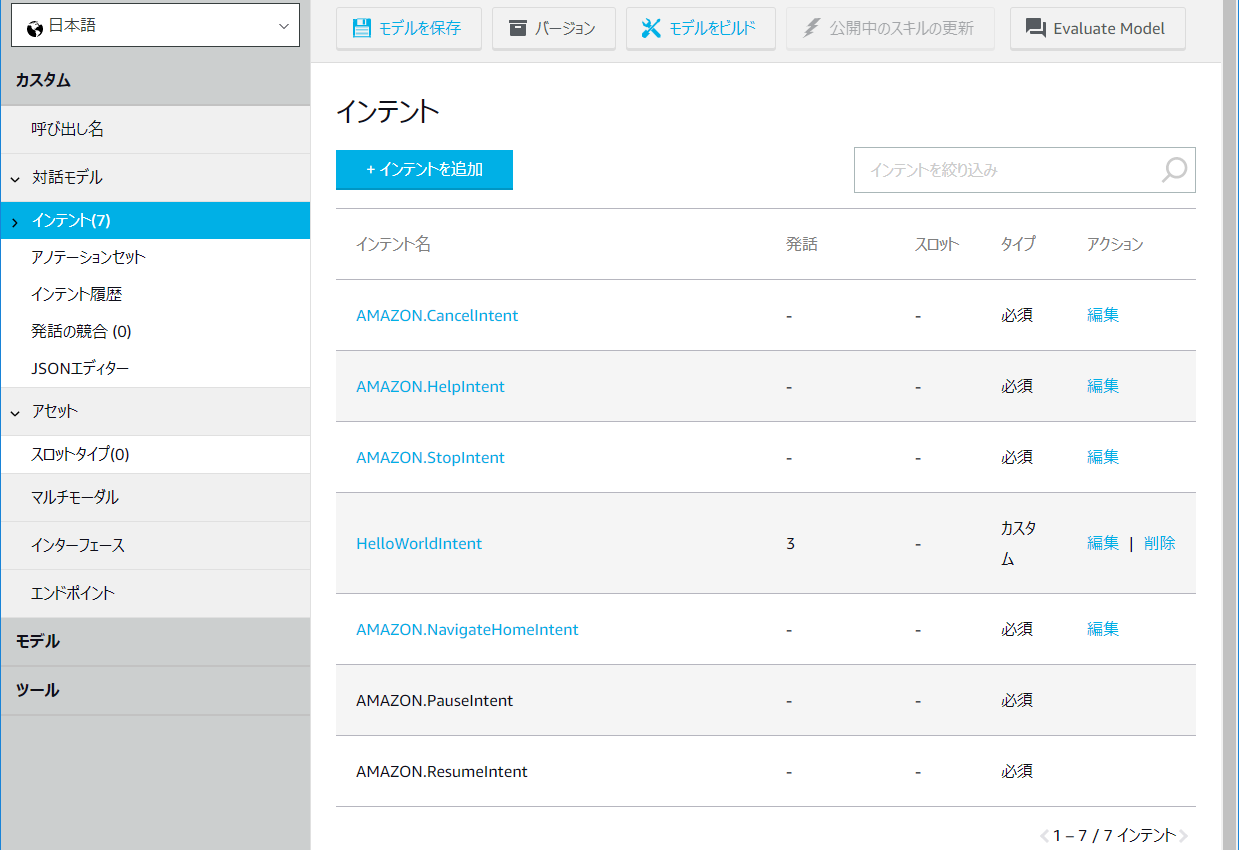Viewport: 1239px width, 850px height.
Task: Click the 1 – 7 / 7 インテント pagination text
Action: coord(1114,835)
